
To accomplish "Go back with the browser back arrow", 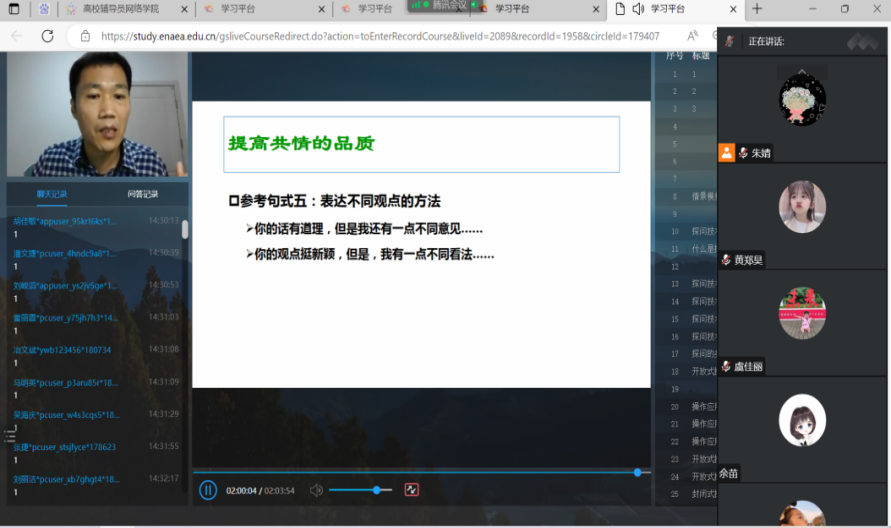I will pyautogui.click(x=17, y=36).
